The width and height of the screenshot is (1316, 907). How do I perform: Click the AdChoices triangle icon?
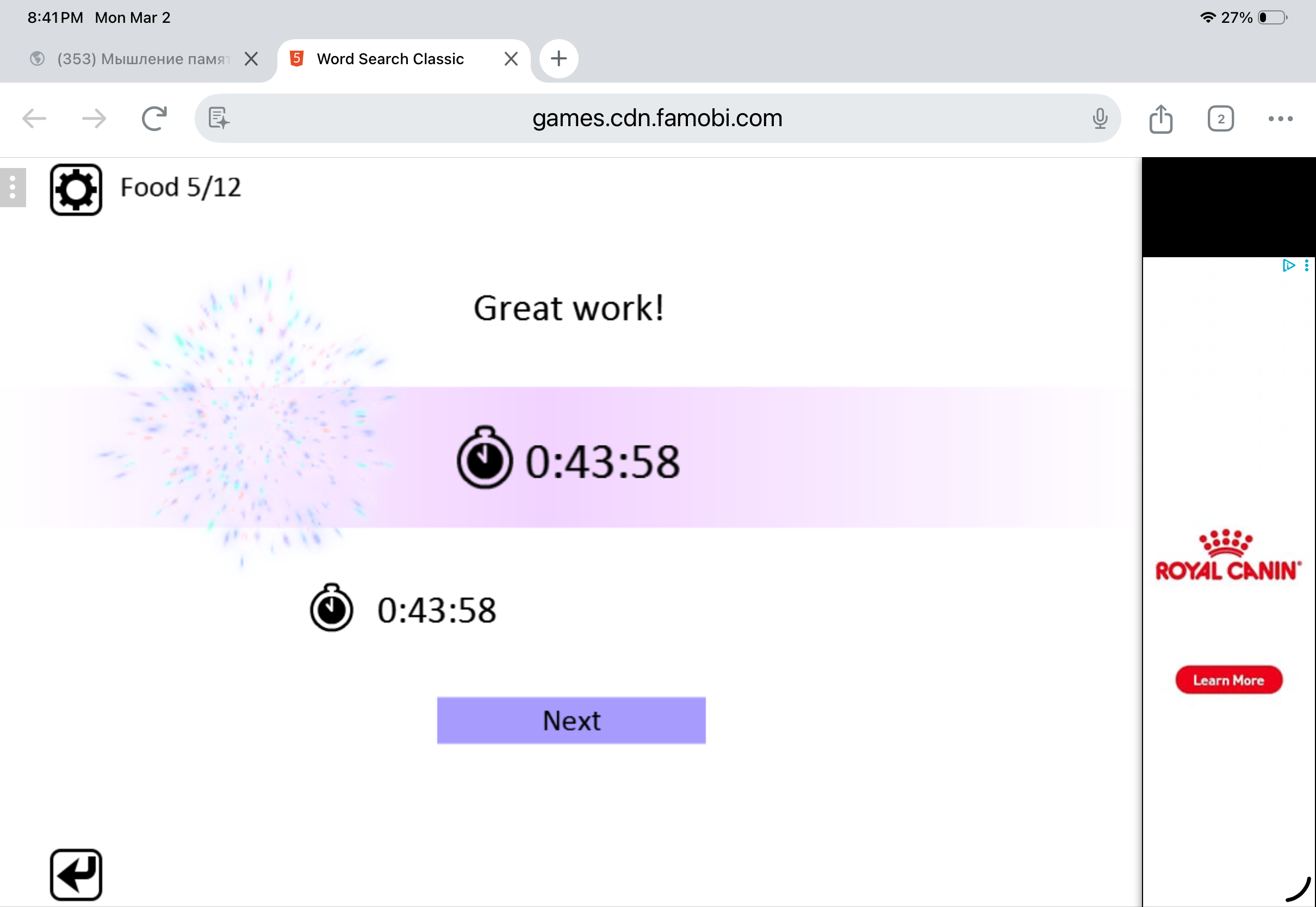point(1288,265)
